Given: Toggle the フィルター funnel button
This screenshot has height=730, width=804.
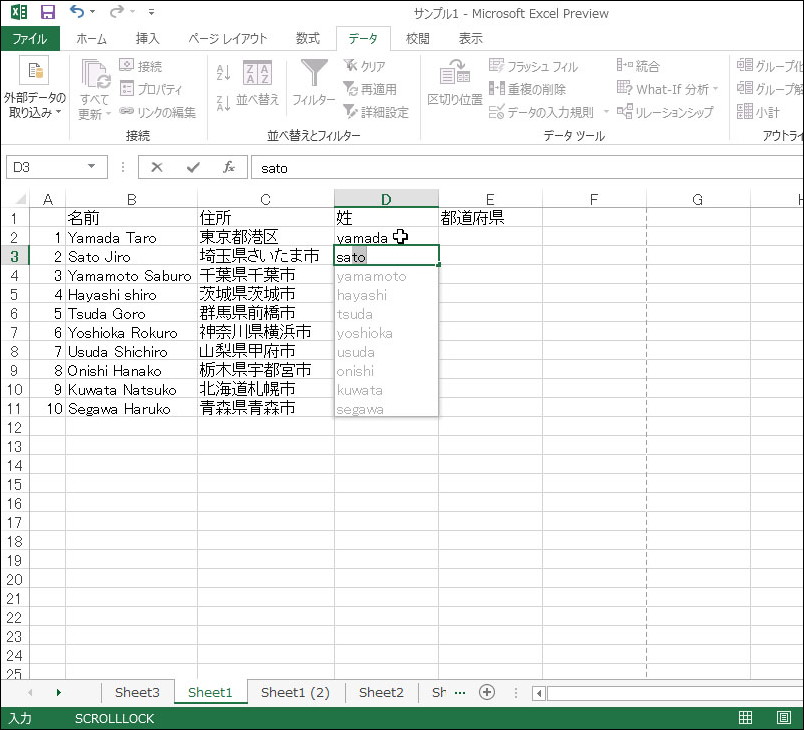Looking at the screenshot, I should (x=314, y=82).
